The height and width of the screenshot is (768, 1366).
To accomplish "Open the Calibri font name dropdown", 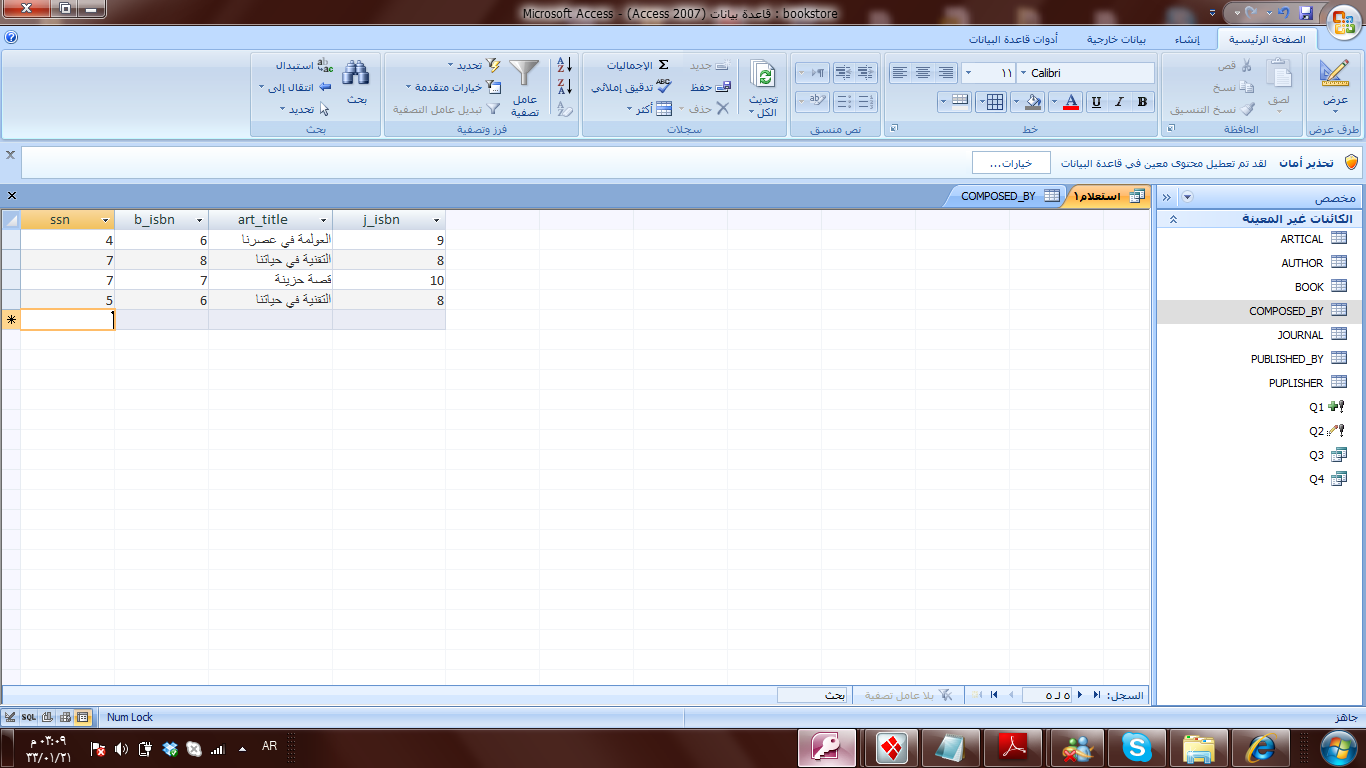I will tap(1023, 73).
